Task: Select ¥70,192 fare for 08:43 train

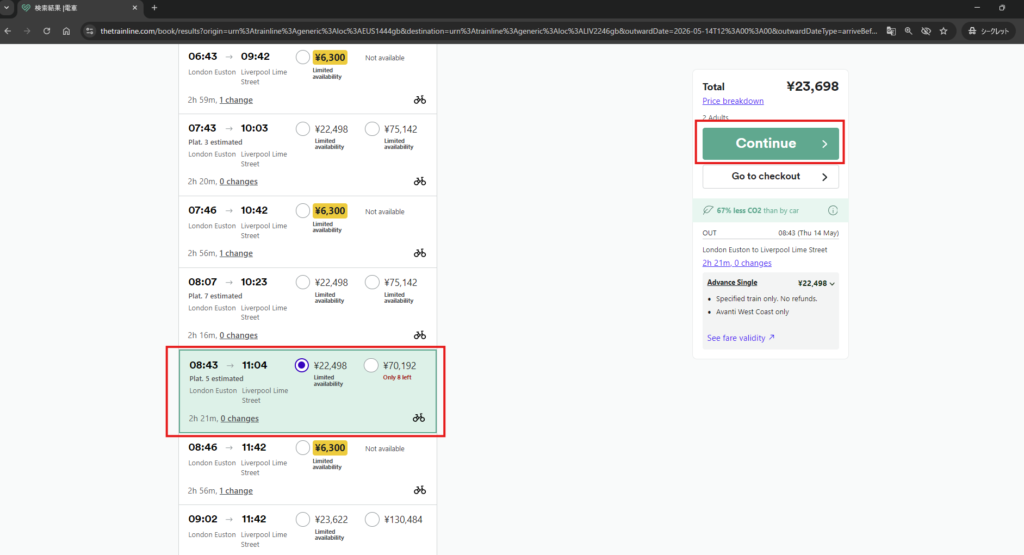Action: click(x=372, y=366)
